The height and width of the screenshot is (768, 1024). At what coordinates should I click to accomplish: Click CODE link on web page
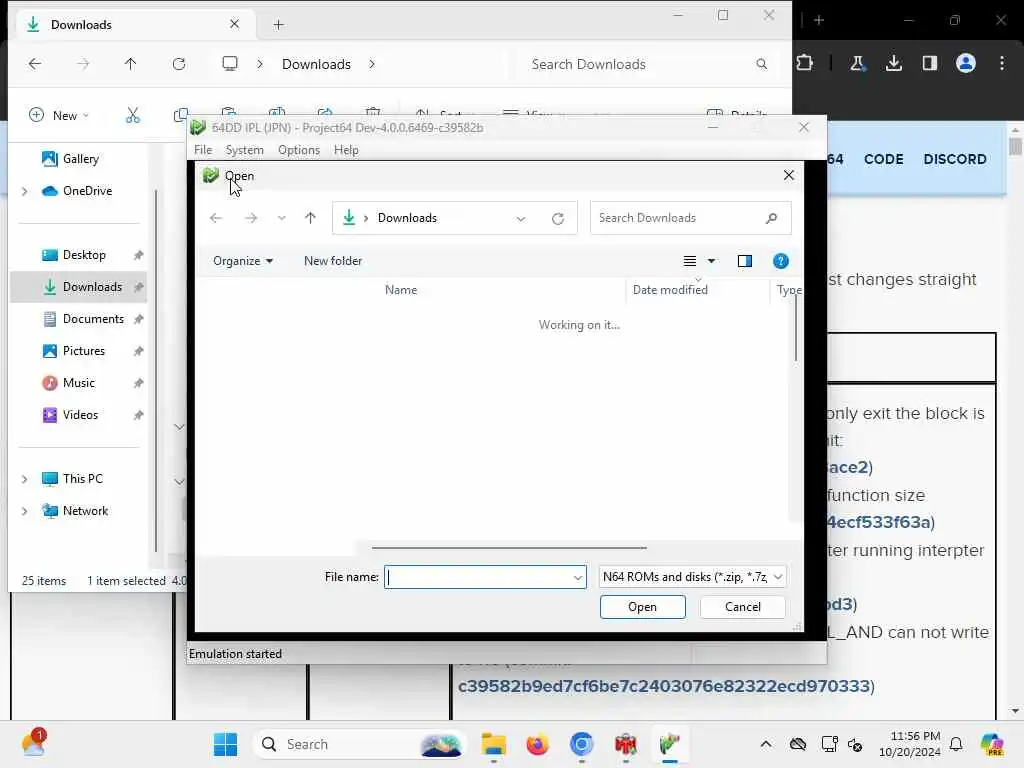[x=884, y=159]
